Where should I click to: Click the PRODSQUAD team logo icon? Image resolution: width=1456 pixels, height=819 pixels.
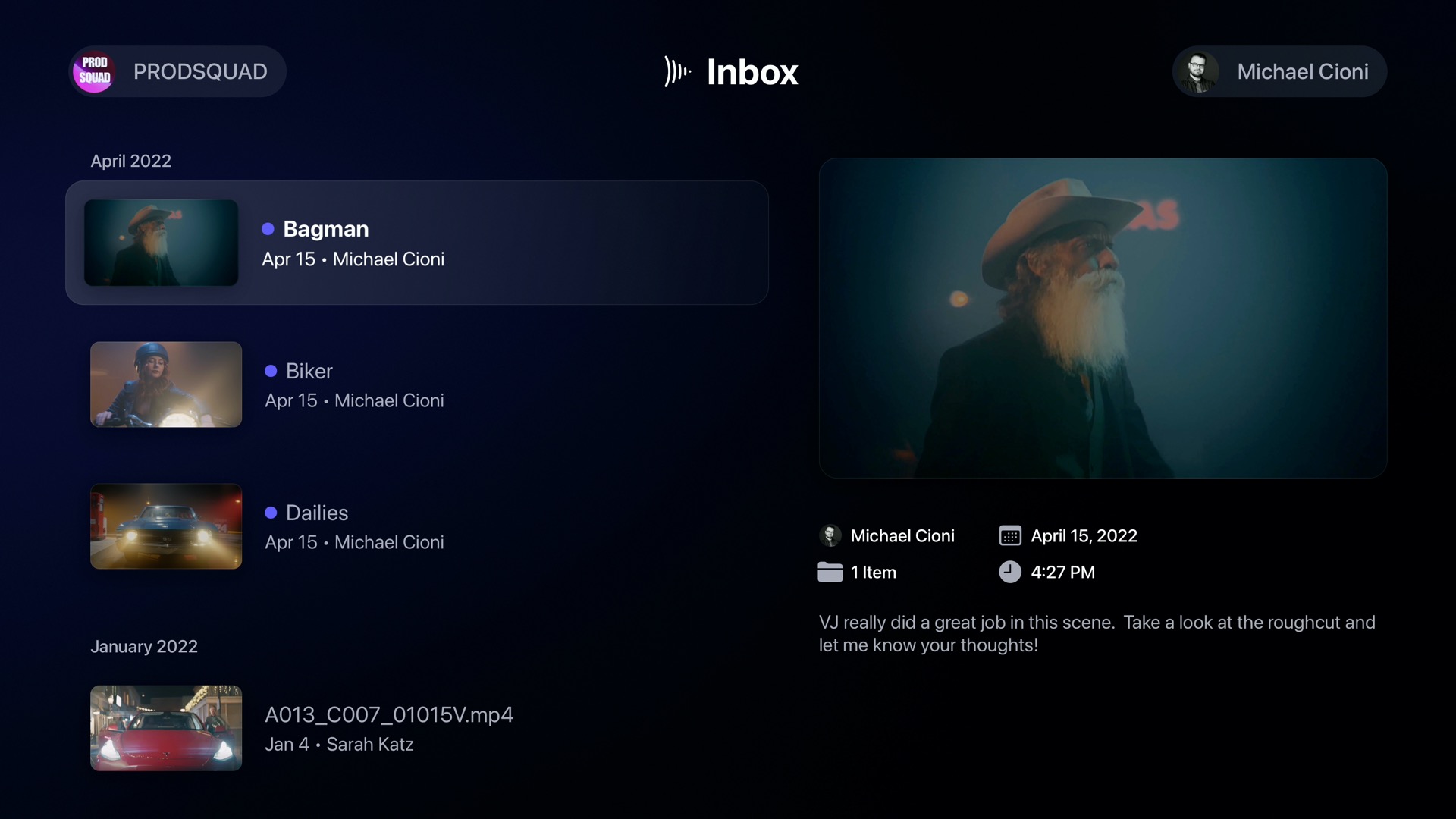[94, 71]
